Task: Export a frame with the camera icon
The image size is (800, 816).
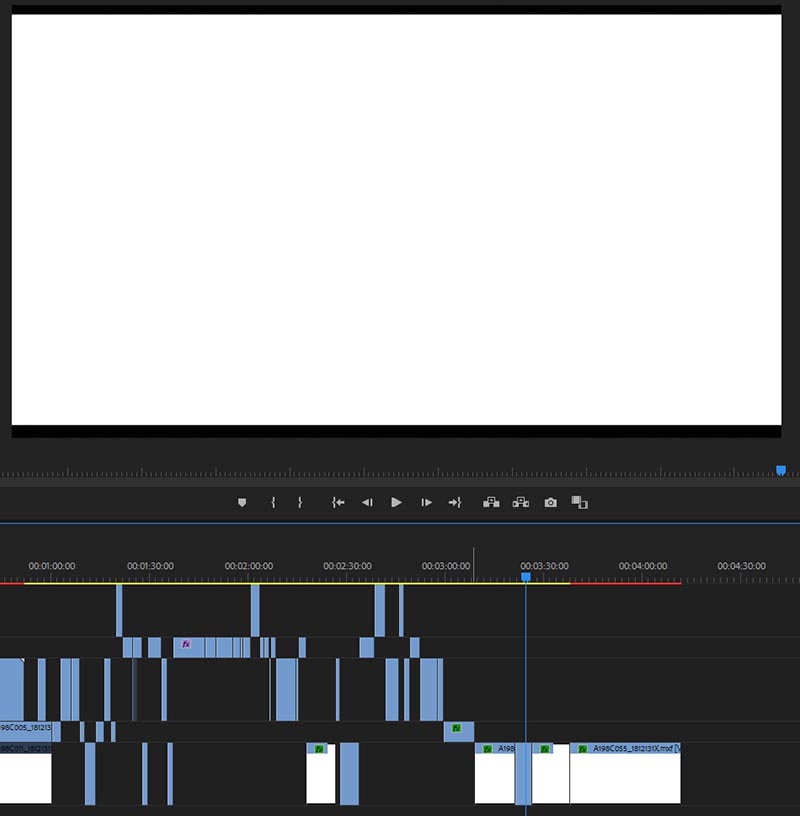Action: point(551,502)
